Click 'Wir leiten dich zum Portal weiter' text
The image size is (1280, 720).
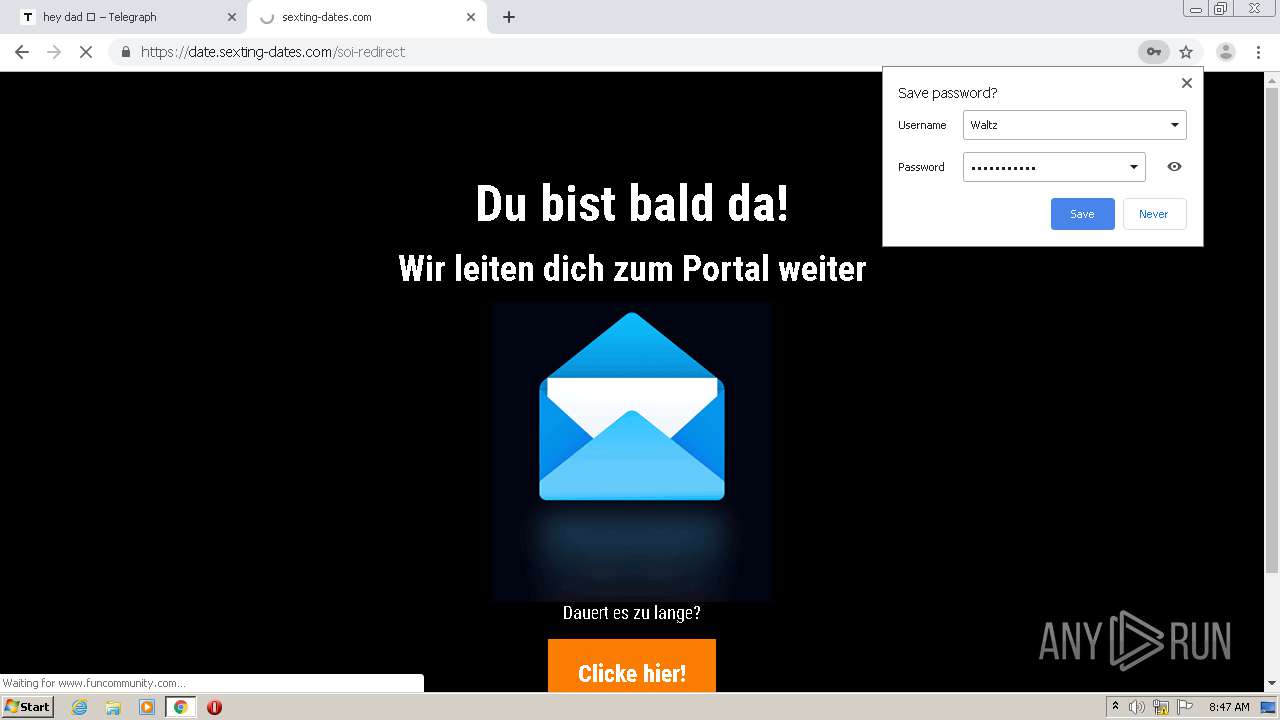click(632, 269)
